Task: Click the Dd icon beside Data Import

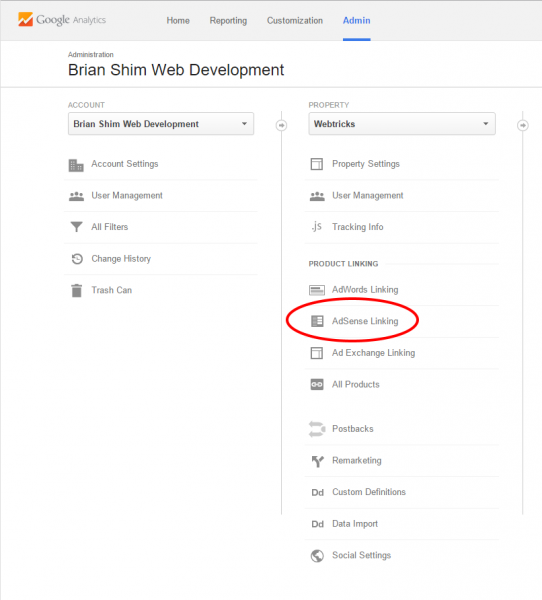Action: [317, 524]
